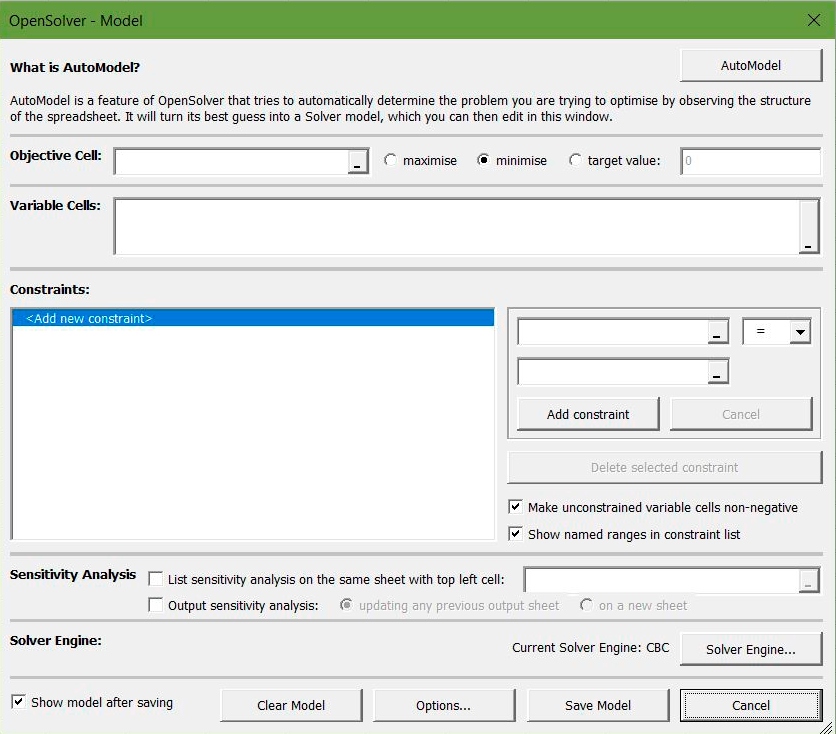Viewport: 836px width, 734px height.
Task: Click Delete selected constraint button
Action: coord(664,467)
